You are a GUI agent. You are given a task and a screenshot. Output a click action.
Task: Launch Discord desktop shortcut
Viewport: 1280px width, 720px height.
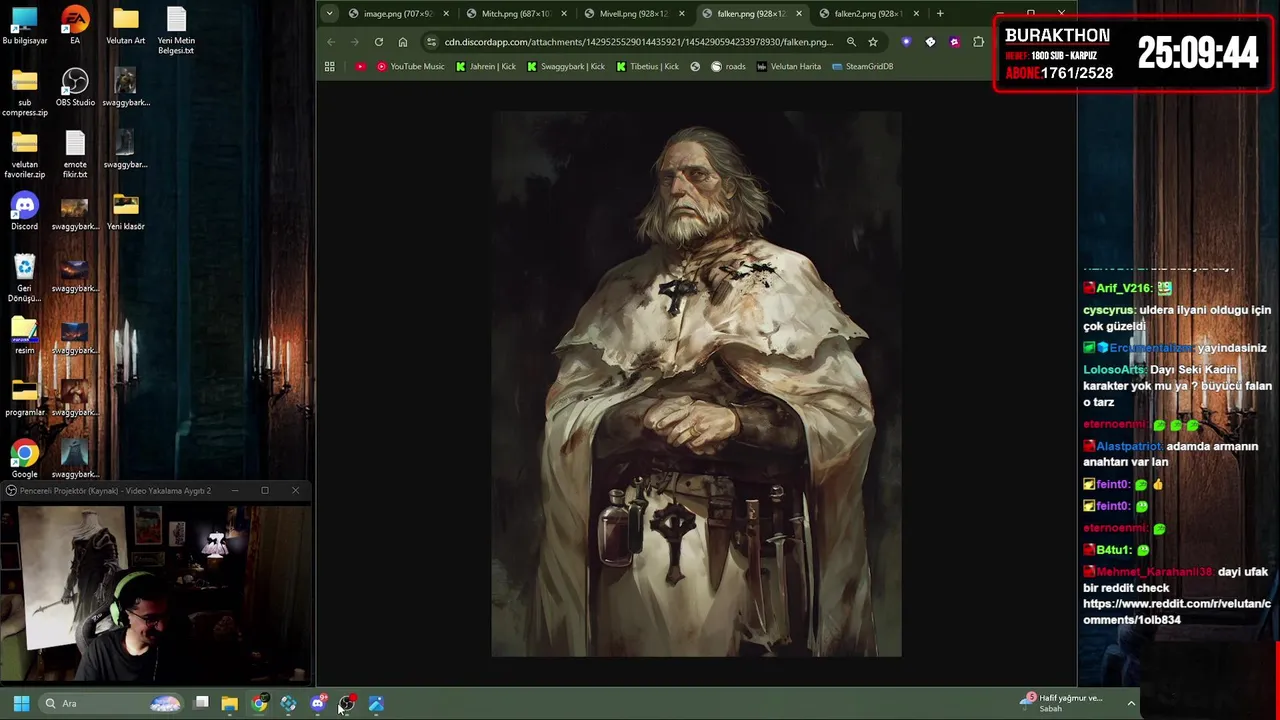[x=25, y=211]
